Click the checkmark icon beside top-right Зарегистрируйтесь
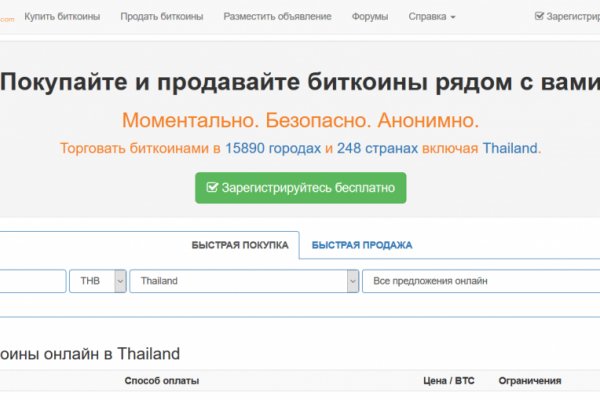 (x=540, y=17)
